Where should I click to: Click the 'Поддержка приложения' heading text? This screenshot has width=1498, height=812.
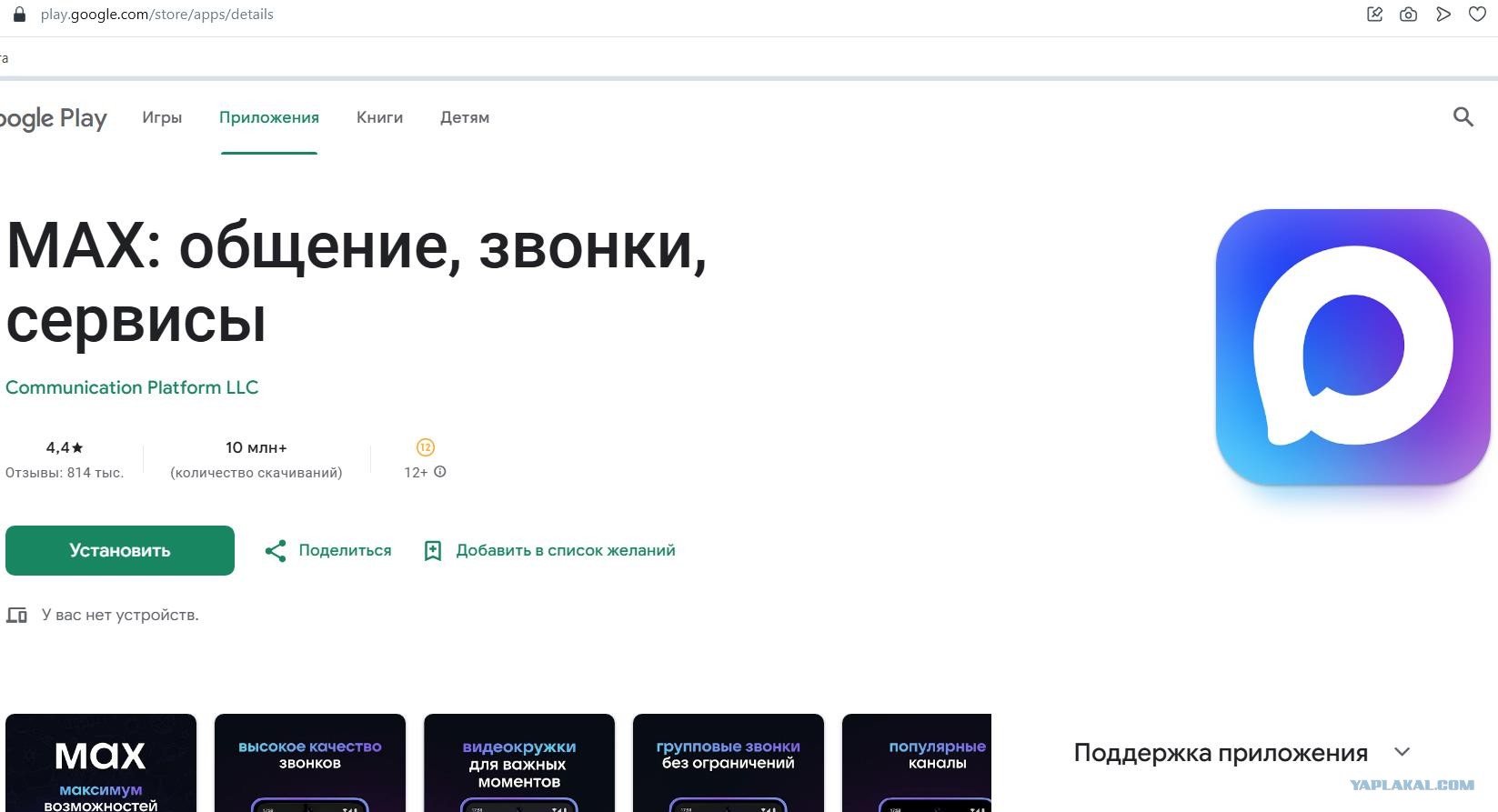[1221, 753]
